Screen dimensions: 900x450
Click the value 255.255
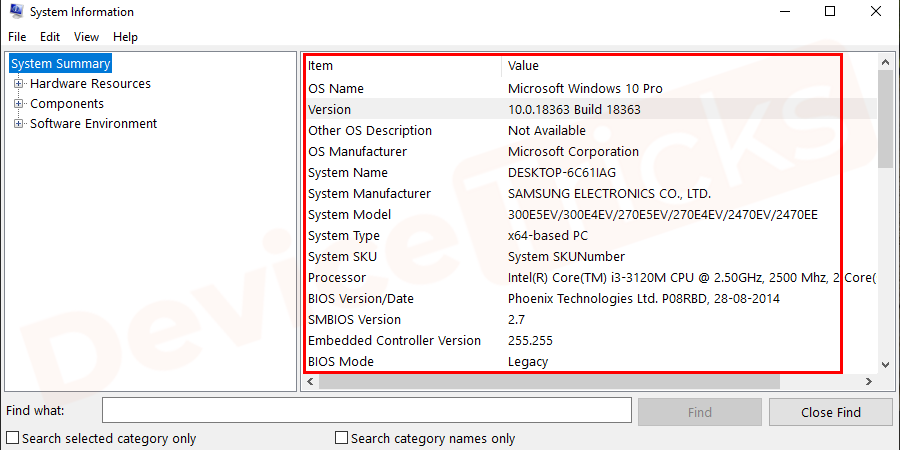[x=530, y=341]
